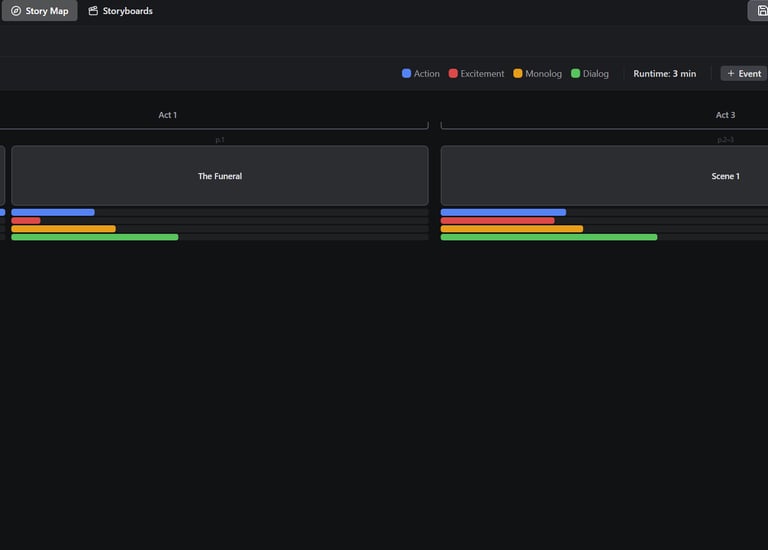Adjust Scene 1 blue Action bar
This screenshot has height=550, width=768.
coord(504,212)
